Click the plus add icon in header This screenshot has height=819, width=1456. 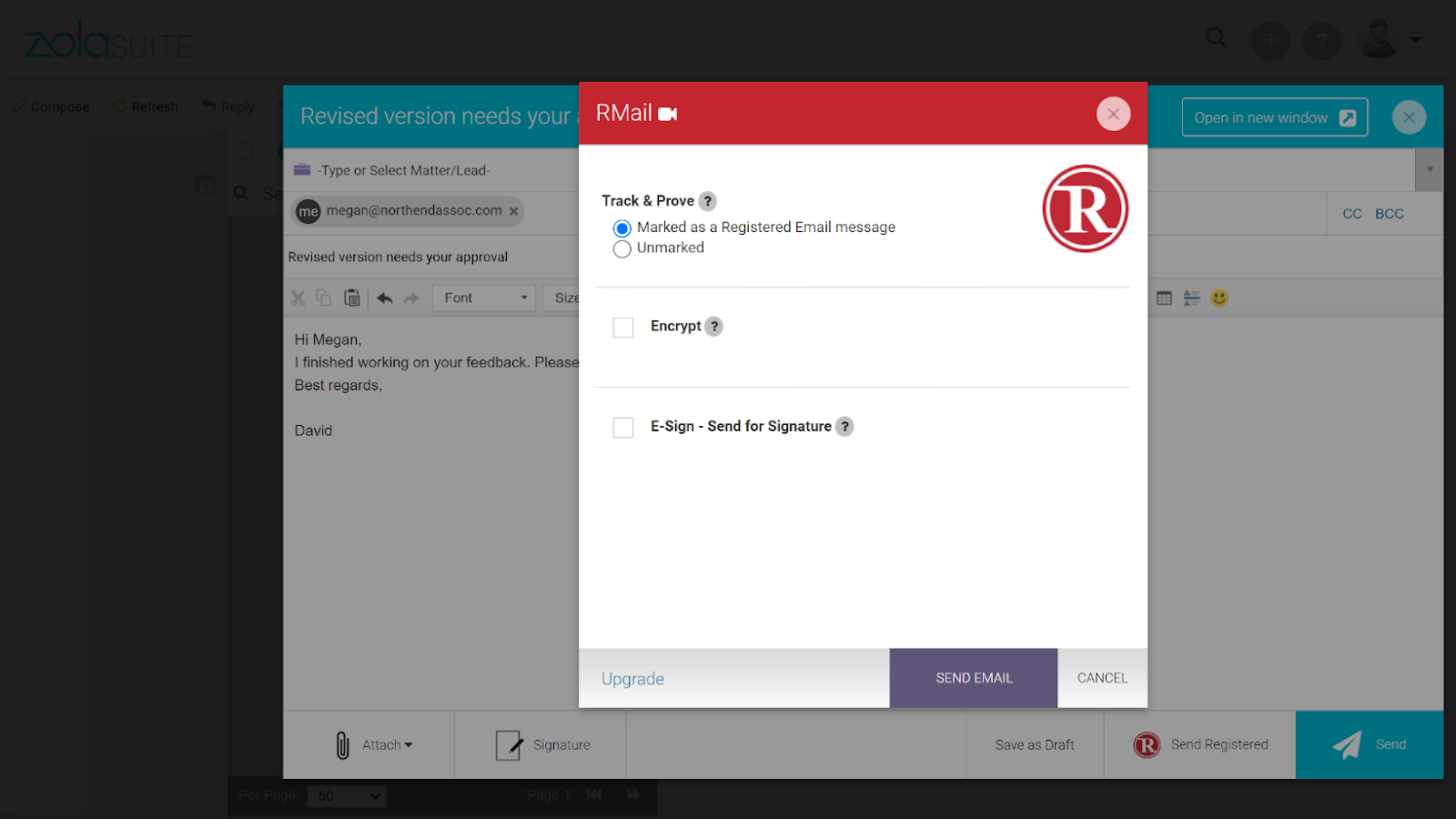tap(1271, 40)
